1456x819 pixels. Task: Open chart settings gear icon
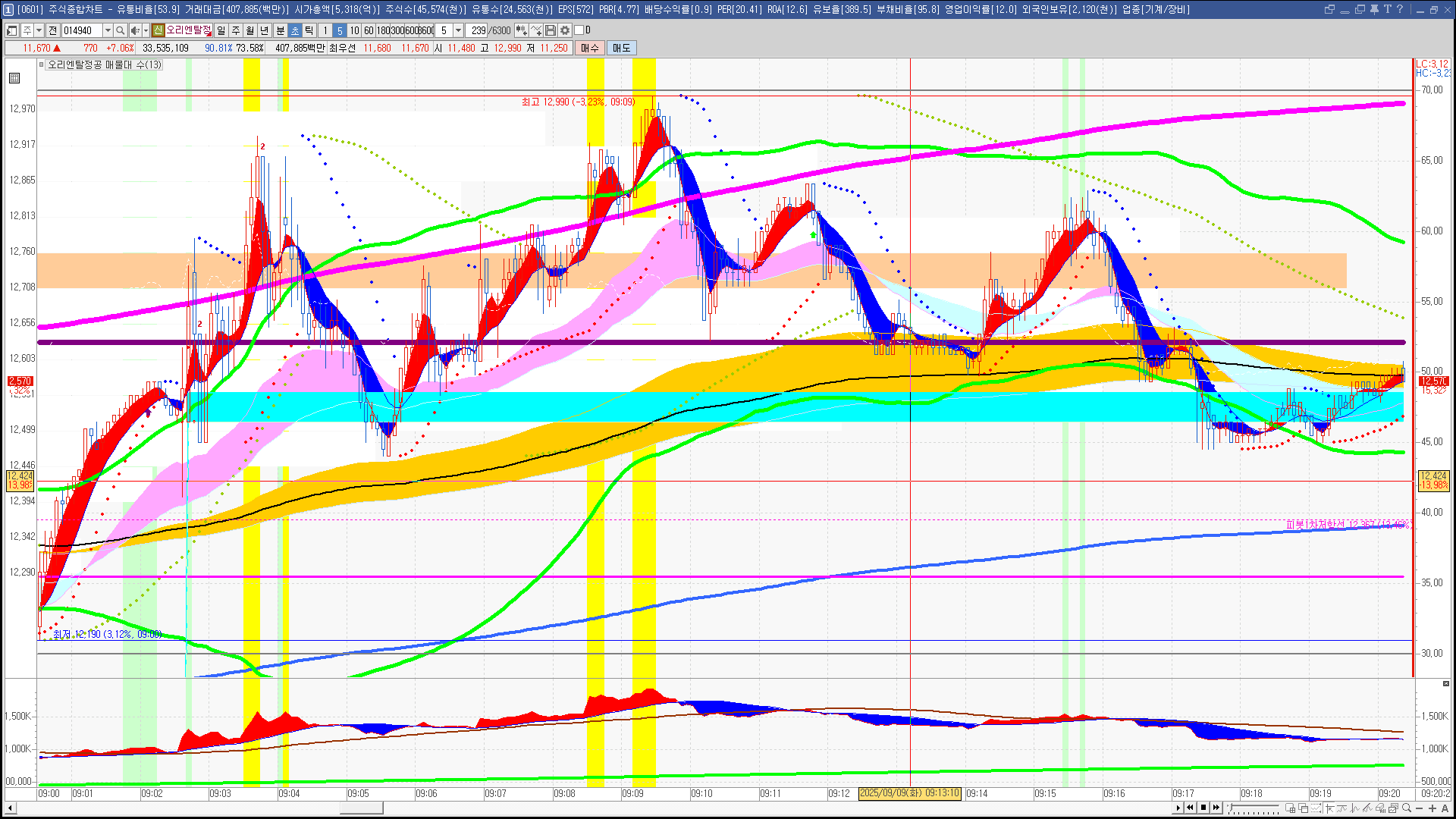pos(565,30)
